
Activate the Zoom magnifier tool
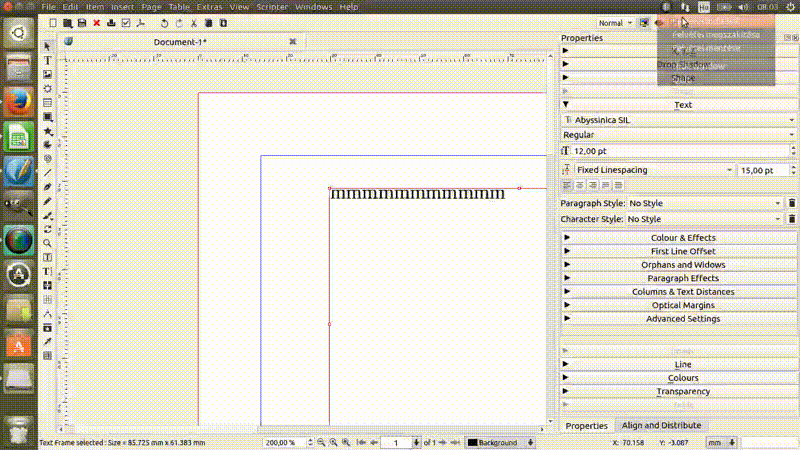point(48,242)
